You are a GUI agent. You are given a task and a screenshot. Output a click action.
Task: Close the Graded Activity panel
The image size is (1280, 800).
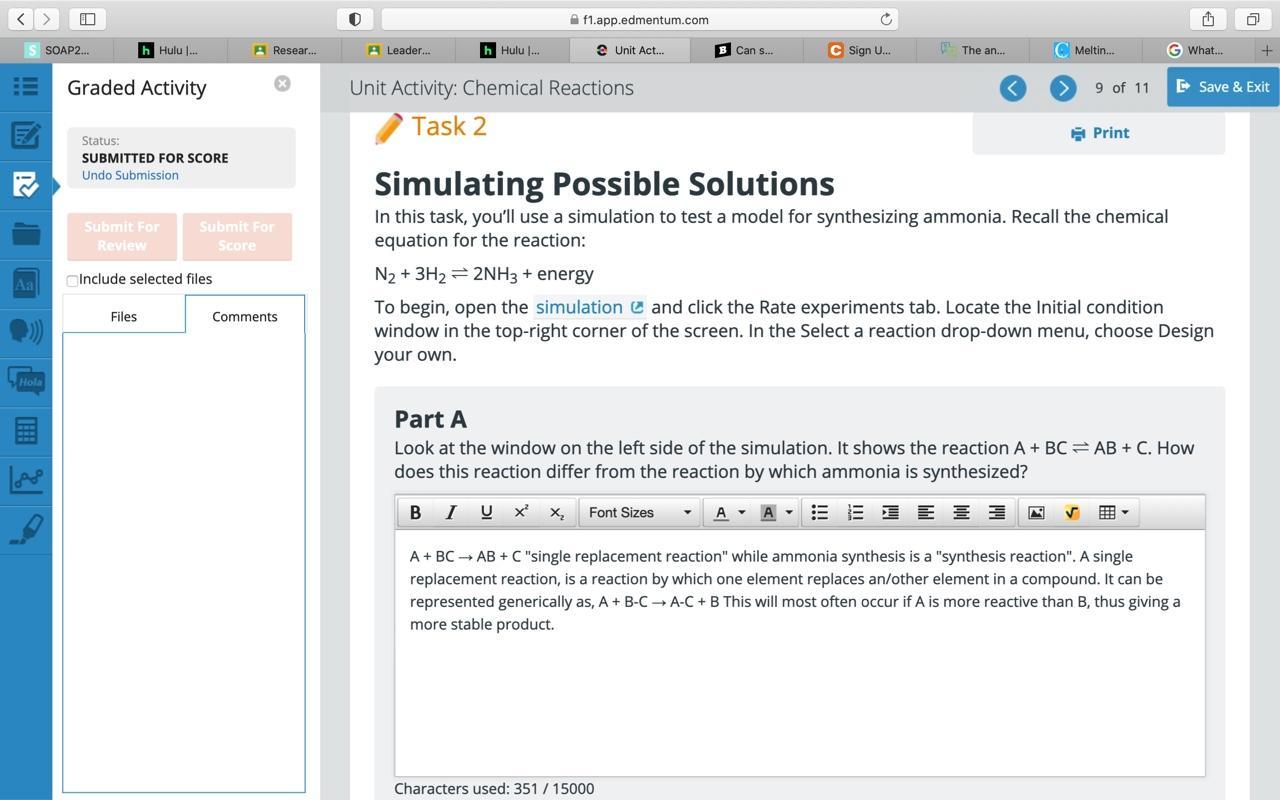click(282, 84)
